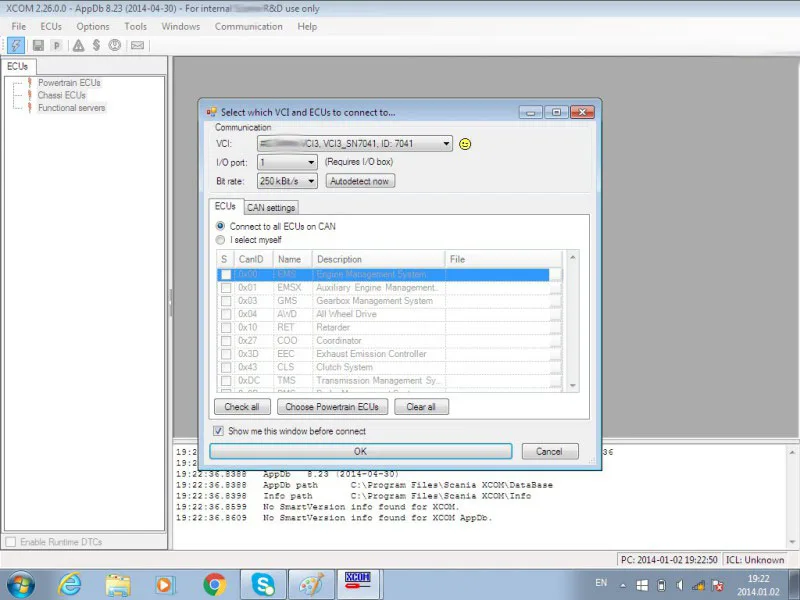This screenshot has height=600, width=800.
Task: Open the VCI dropdown list
Action: 446,144
